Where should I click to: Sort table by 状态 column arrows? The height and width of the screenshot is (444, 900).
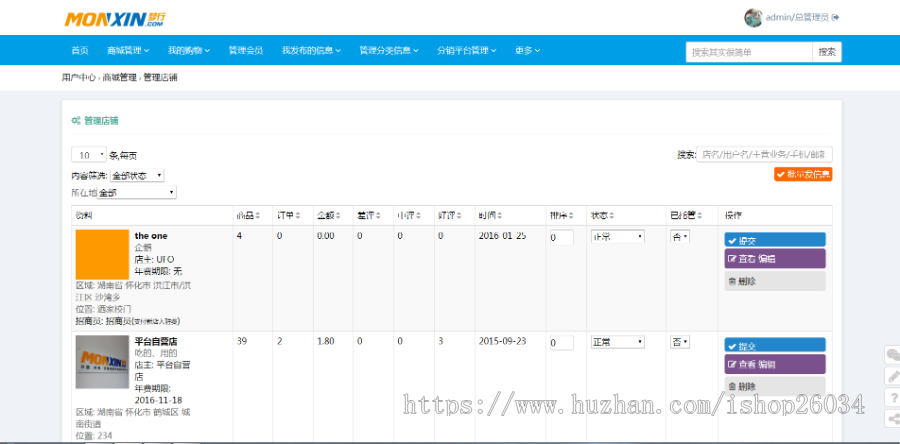coord(612,216)
